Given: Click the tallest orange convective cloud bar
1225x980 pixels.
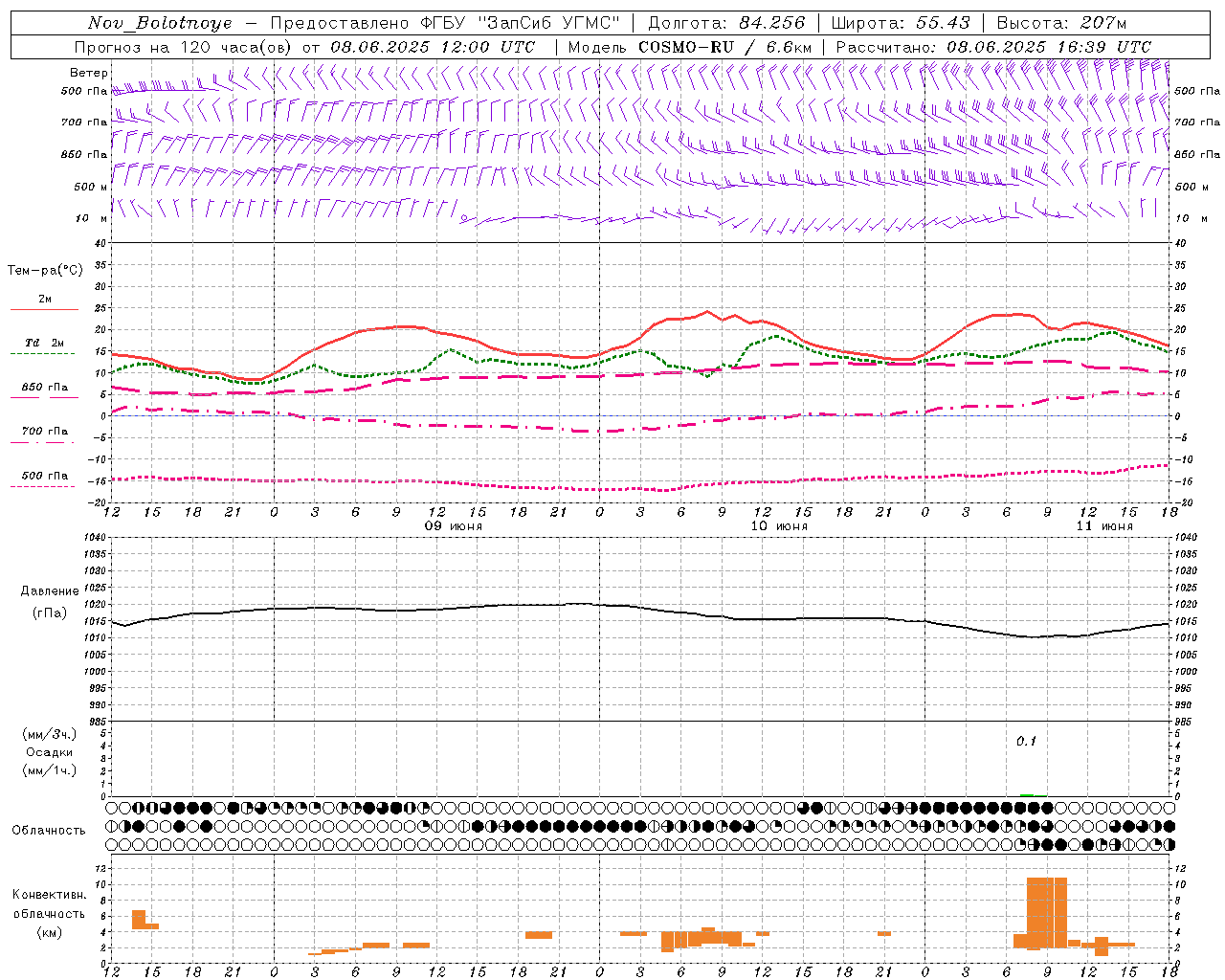Looking at the screenshot, I should (1047, 912).
